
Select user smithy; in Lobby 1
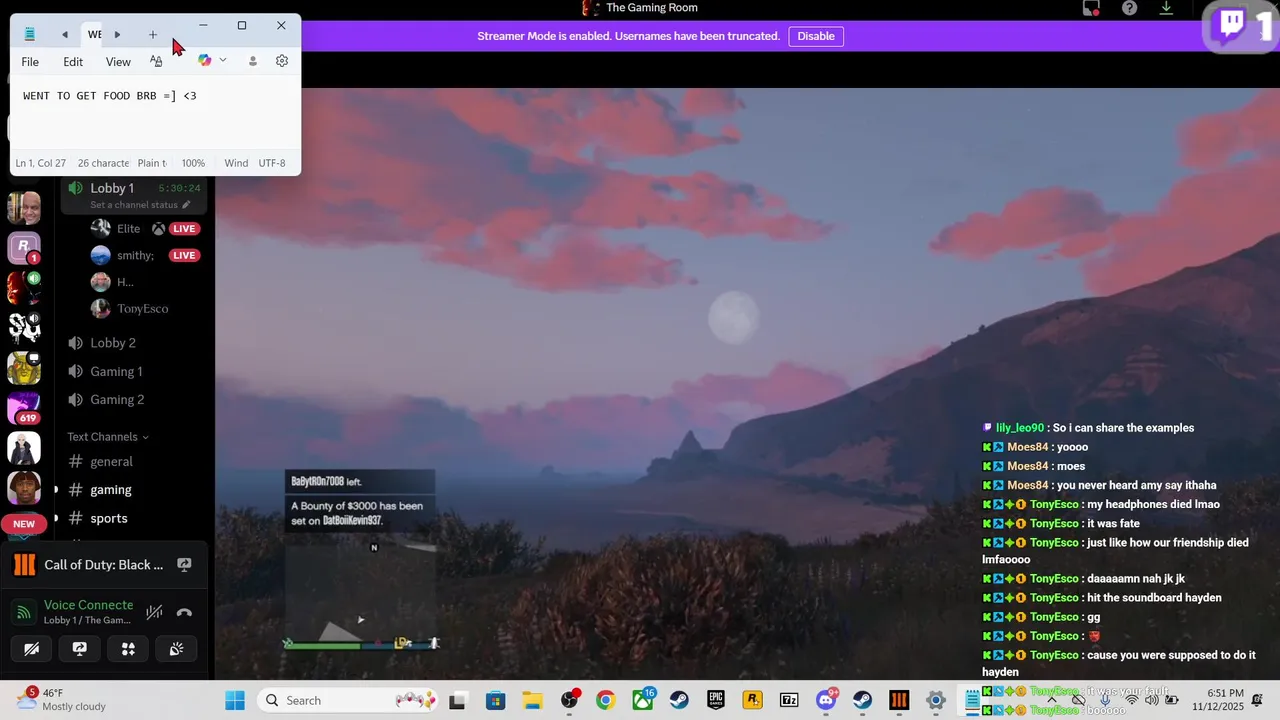pos(135,255)
